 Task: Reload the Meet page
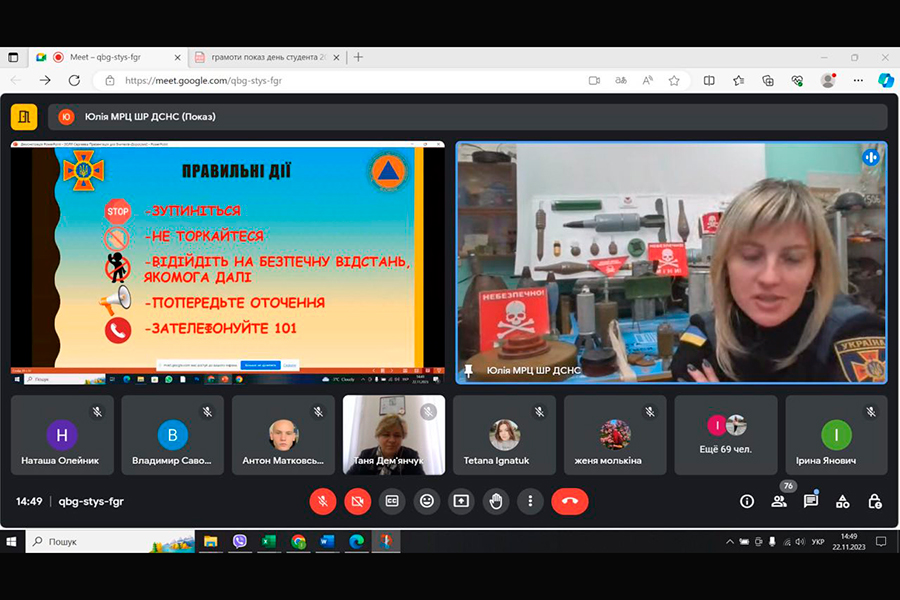[x=74, y=80]
